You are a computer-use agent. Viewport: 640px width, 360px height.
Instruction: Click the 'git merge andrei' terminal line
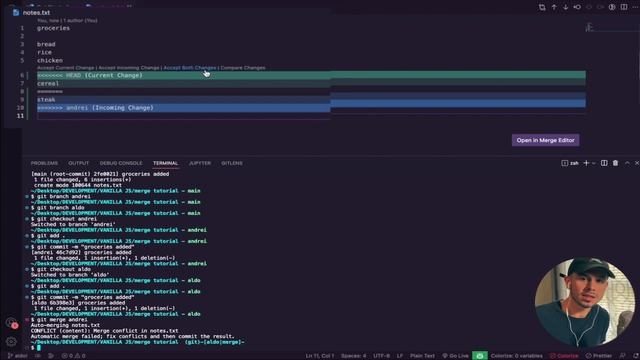tap(59, 320)
